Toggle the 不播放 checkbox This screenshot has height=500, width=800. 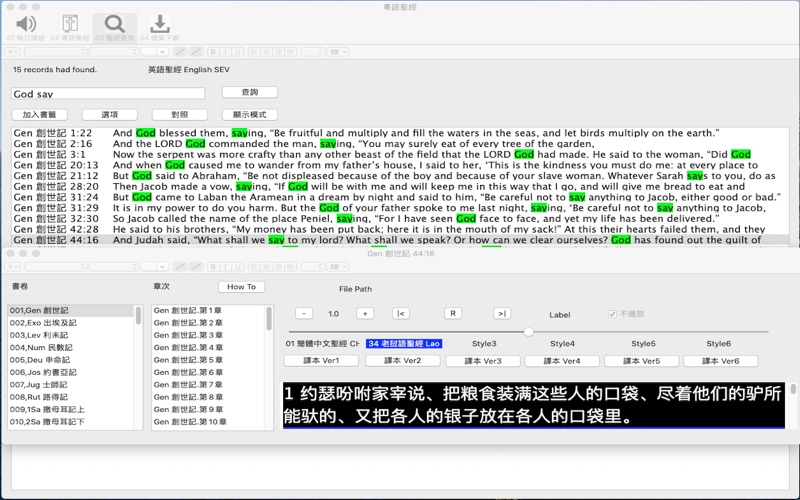click(613, 314)
